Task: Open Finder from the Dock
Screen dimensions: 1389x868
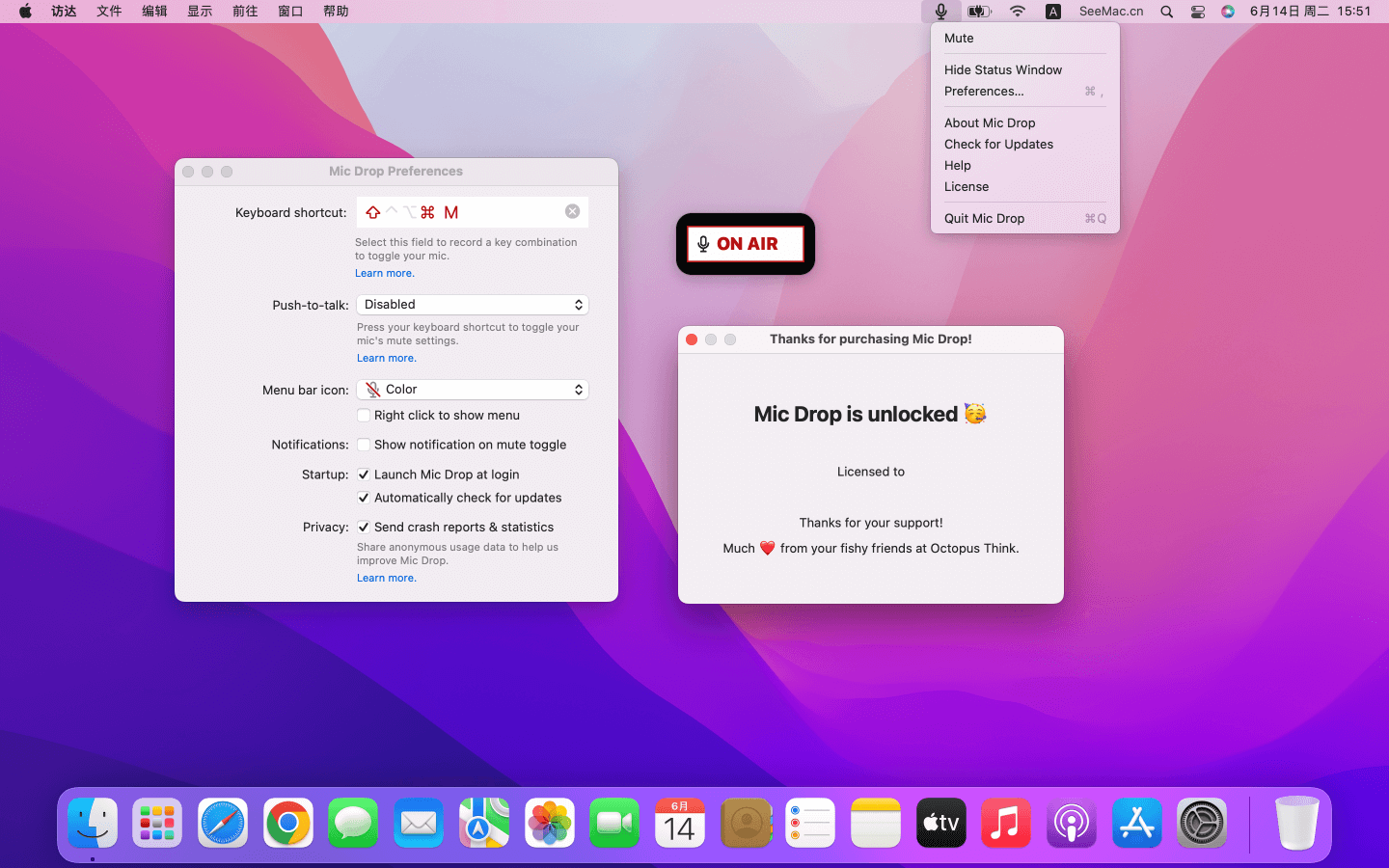Action: 93,824
